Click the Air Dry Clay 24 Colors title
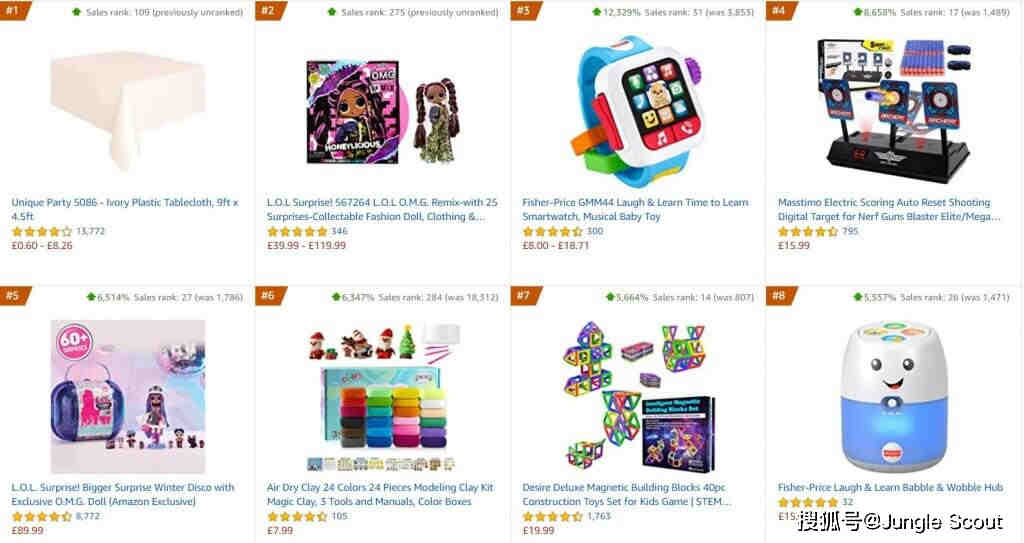This screenshot has width=1024, height=543. [380, 494]
